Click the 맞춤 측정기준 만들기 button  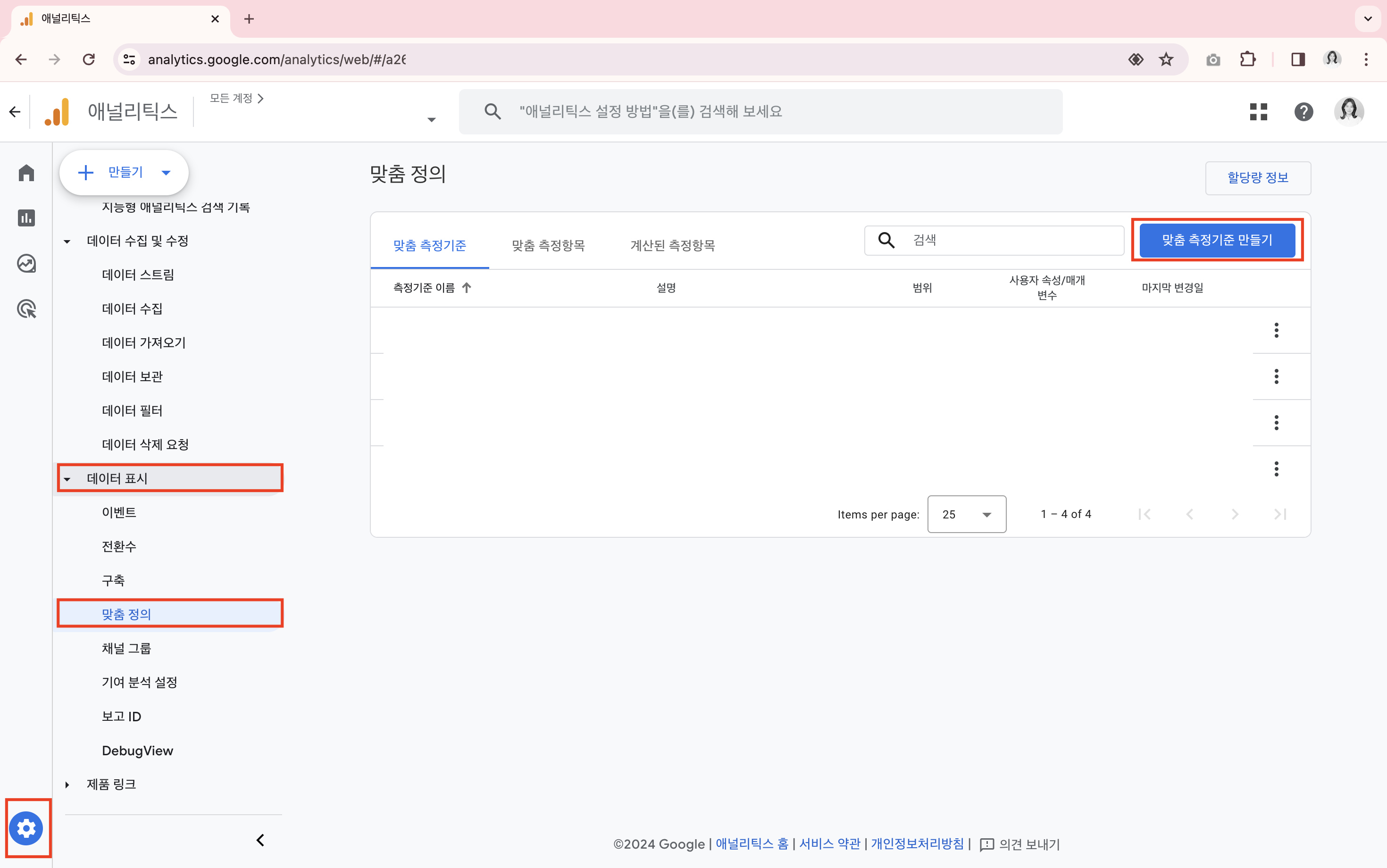pyautogui.click(x=1217, y=240)
